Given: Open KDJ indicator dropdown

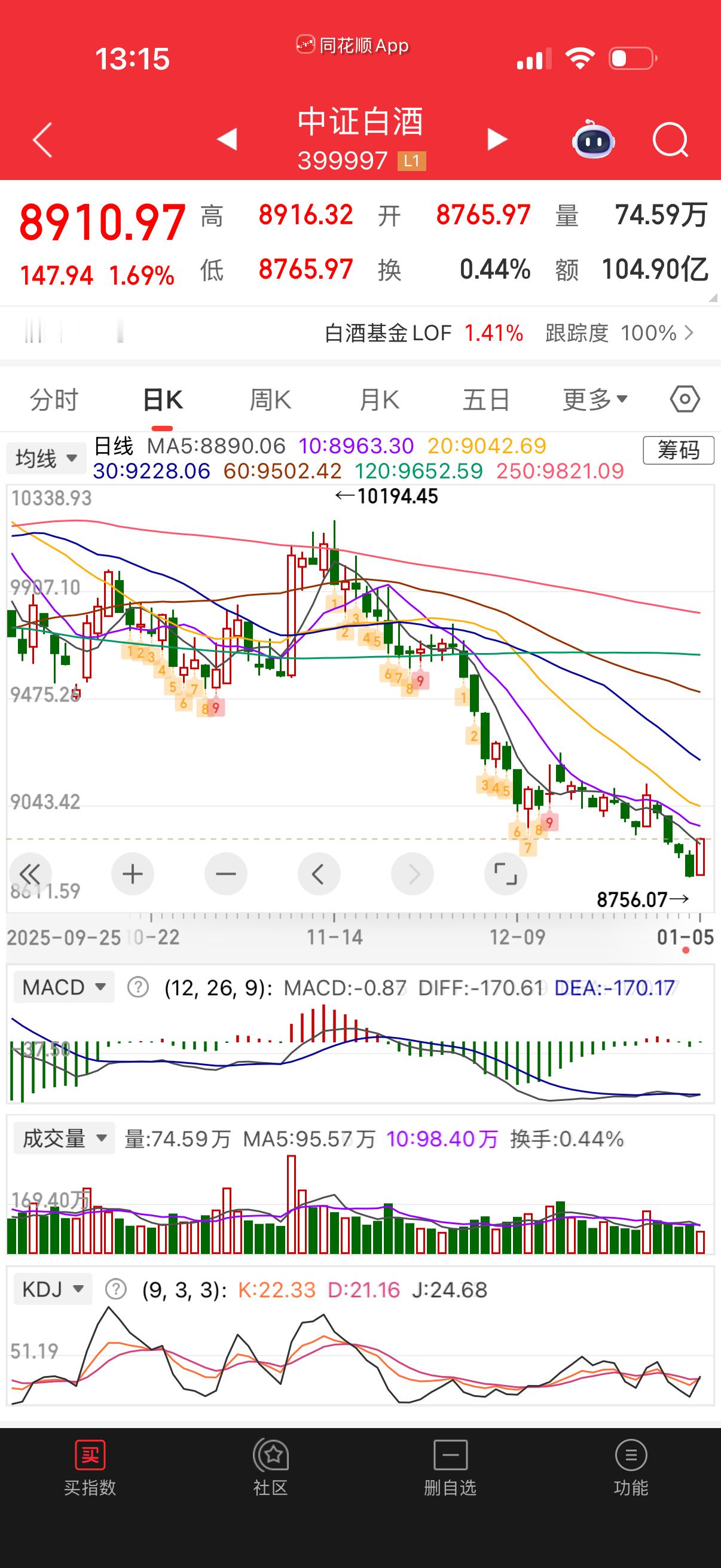Looking at the screenshot, I should pyautogui.click(x=53, y=1289).
